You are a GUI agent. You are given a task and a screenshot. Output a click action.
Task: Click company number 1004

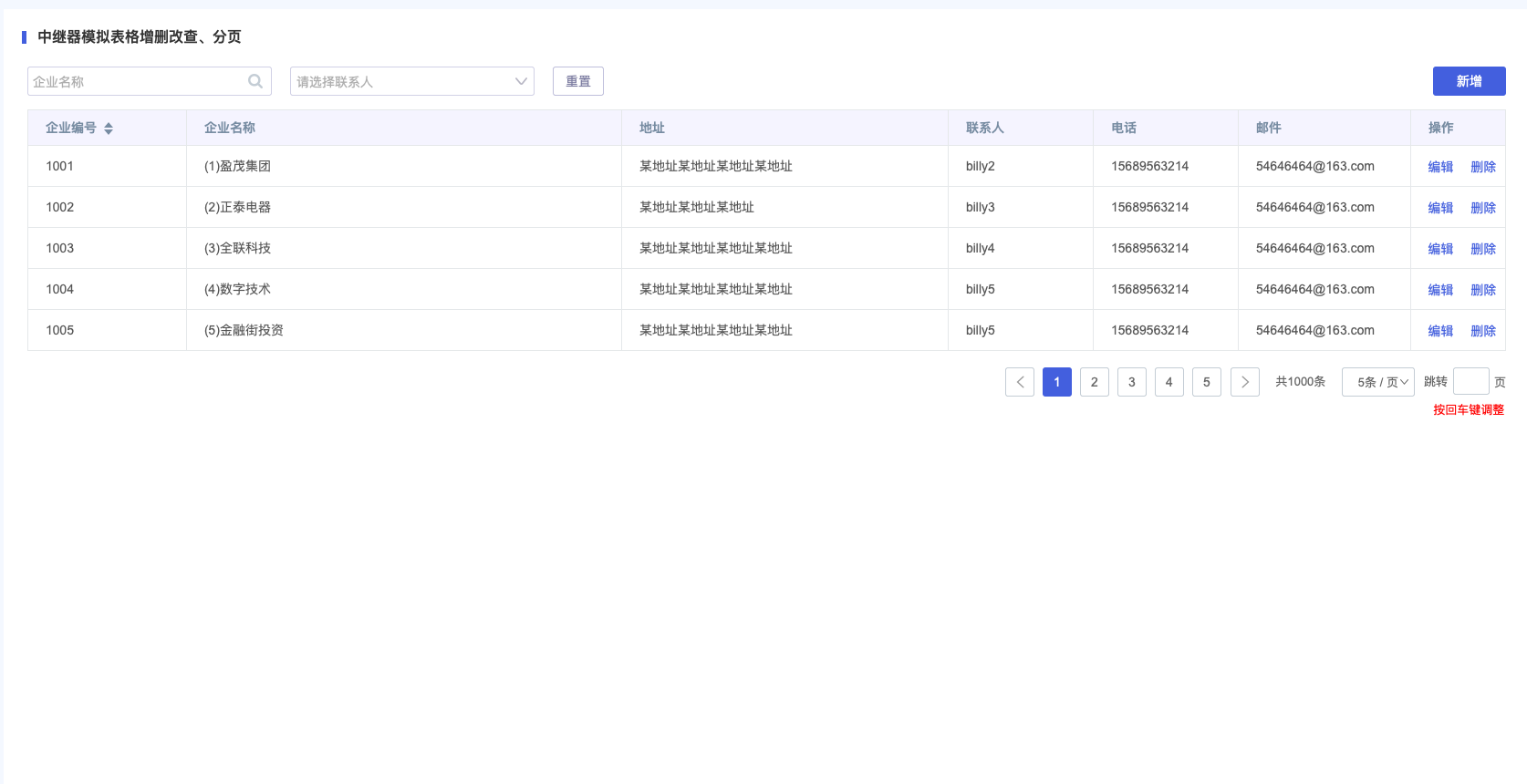coord(60,289)
